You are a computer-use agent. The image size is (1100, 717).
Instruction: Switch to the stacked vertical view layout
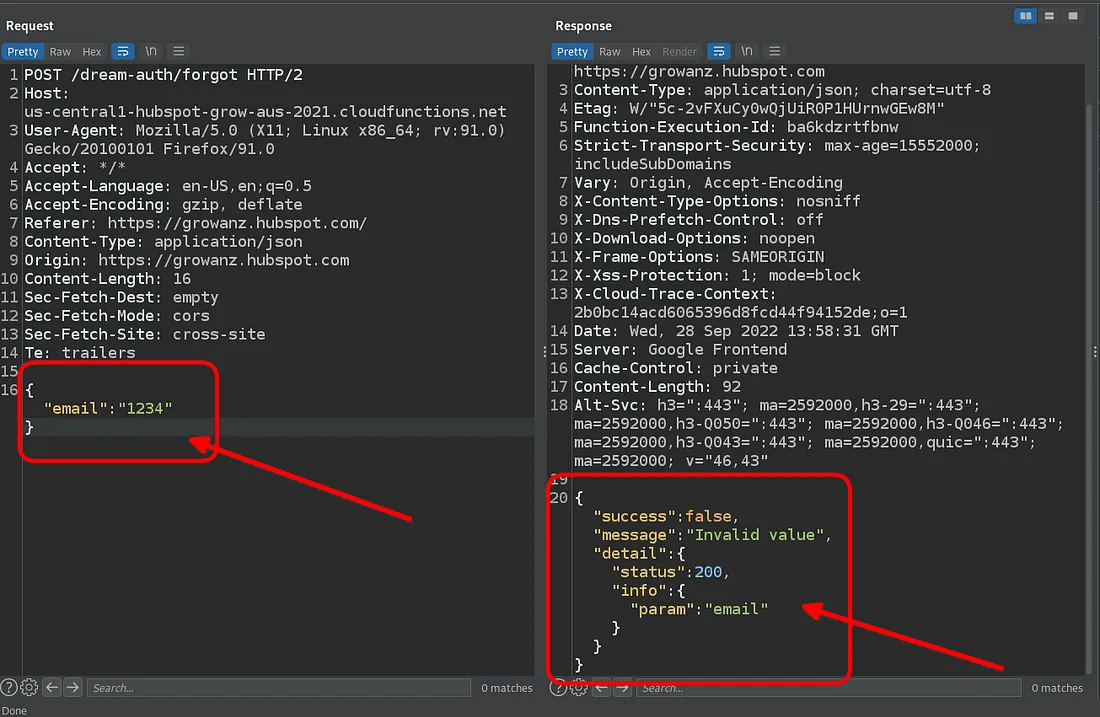tap(1049, 16)
